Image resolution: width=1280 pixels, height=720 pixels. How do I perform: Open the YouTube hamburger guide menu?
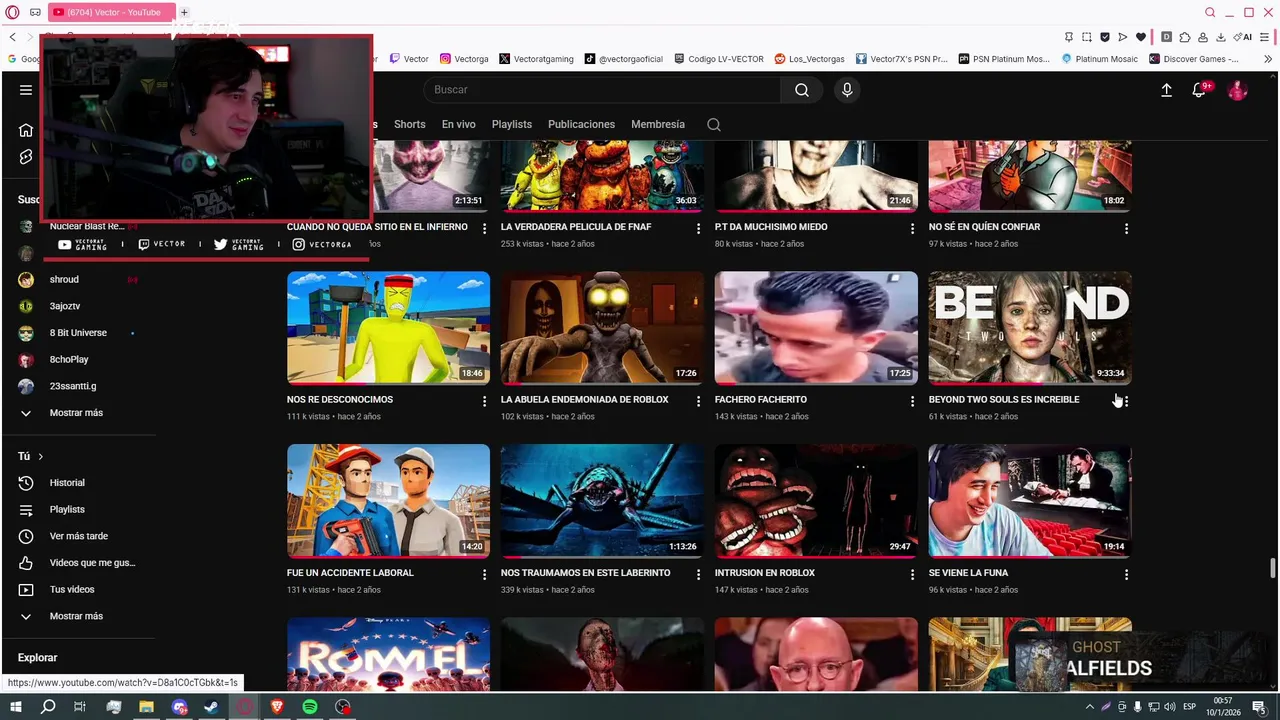tap(26, 90)
